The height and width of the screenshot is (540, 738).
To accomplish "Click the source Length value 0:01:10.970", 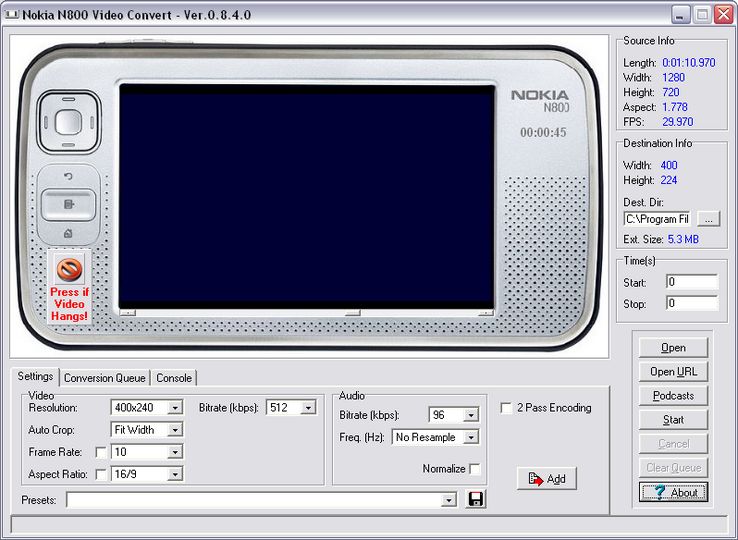I will [x=689, y=63].
